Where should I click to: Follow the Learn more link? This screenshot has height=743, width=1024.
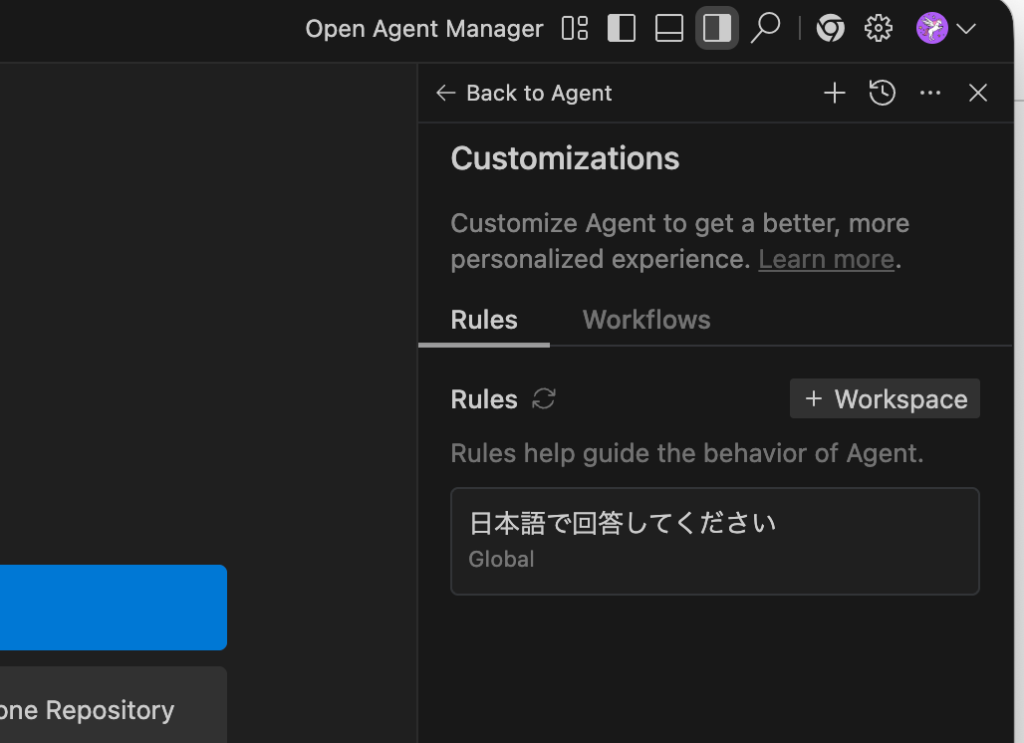(x=826, y=259)
